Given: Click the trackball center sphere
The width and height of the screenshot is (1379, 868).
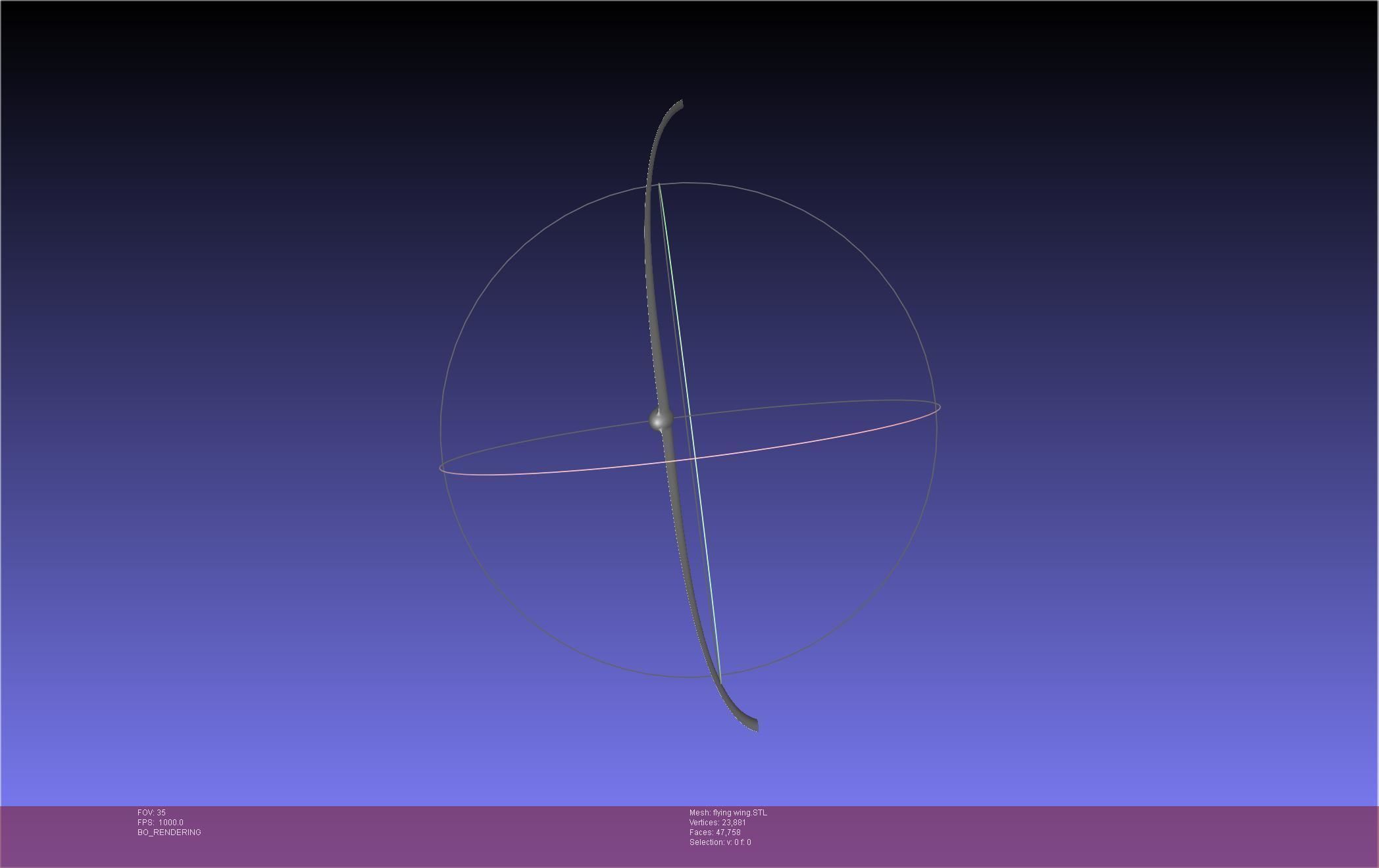Looking at the screenshot, I should click(660, 420).
